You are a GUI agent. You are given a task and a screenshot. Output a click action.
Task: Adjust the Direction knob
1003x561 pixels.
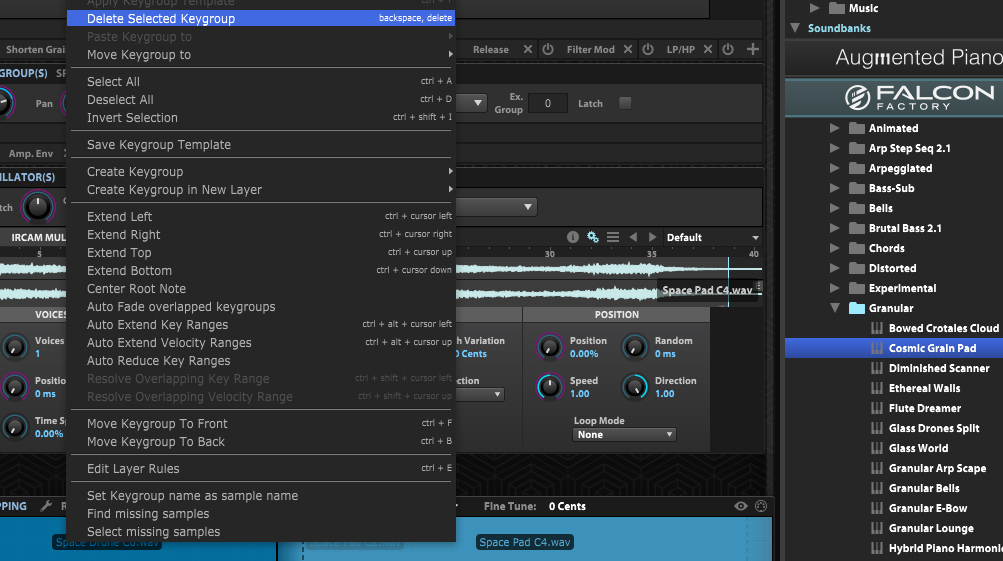click(635, 387)
